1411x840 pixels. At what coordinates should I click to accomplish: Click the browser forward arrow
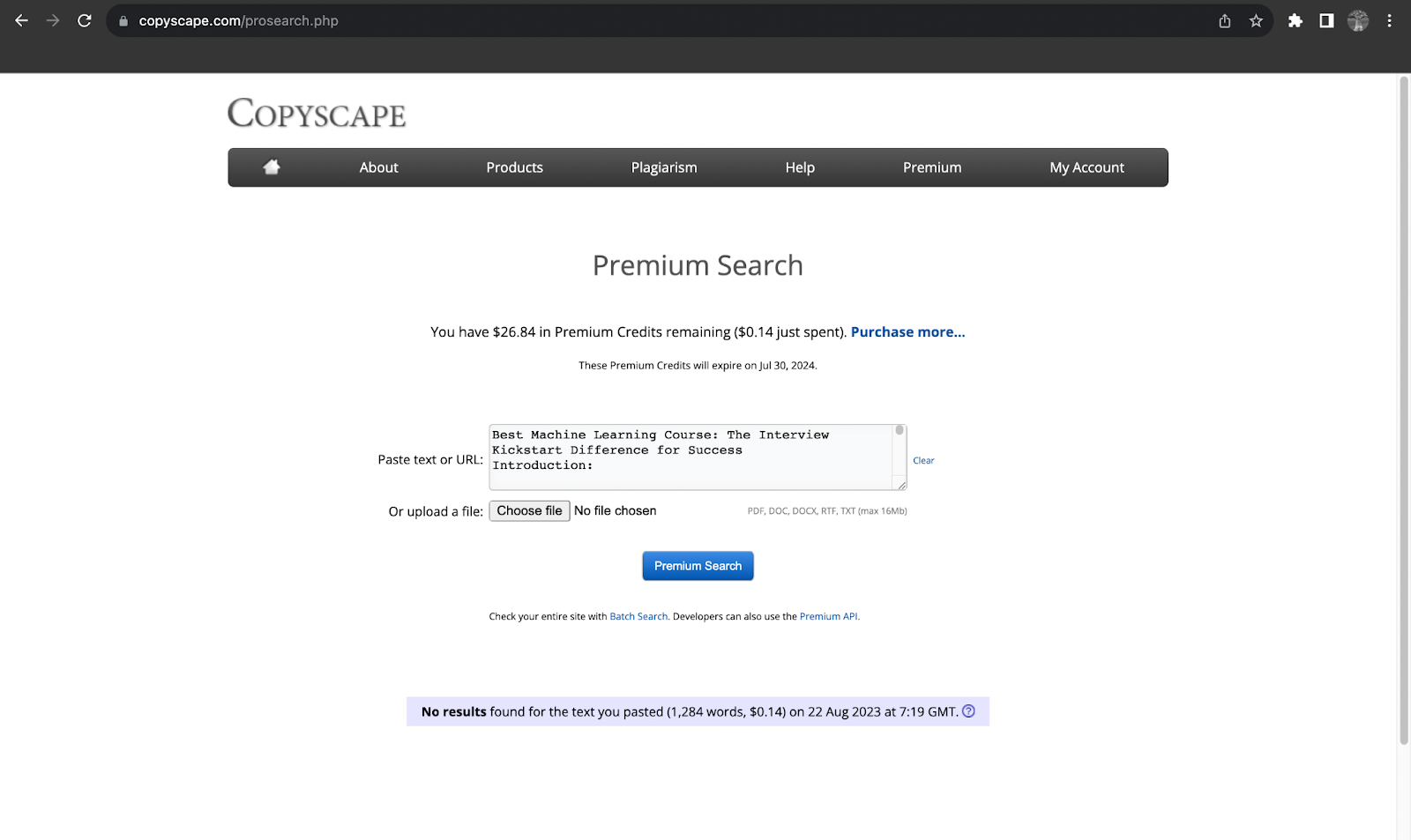(x=53, y=20)
